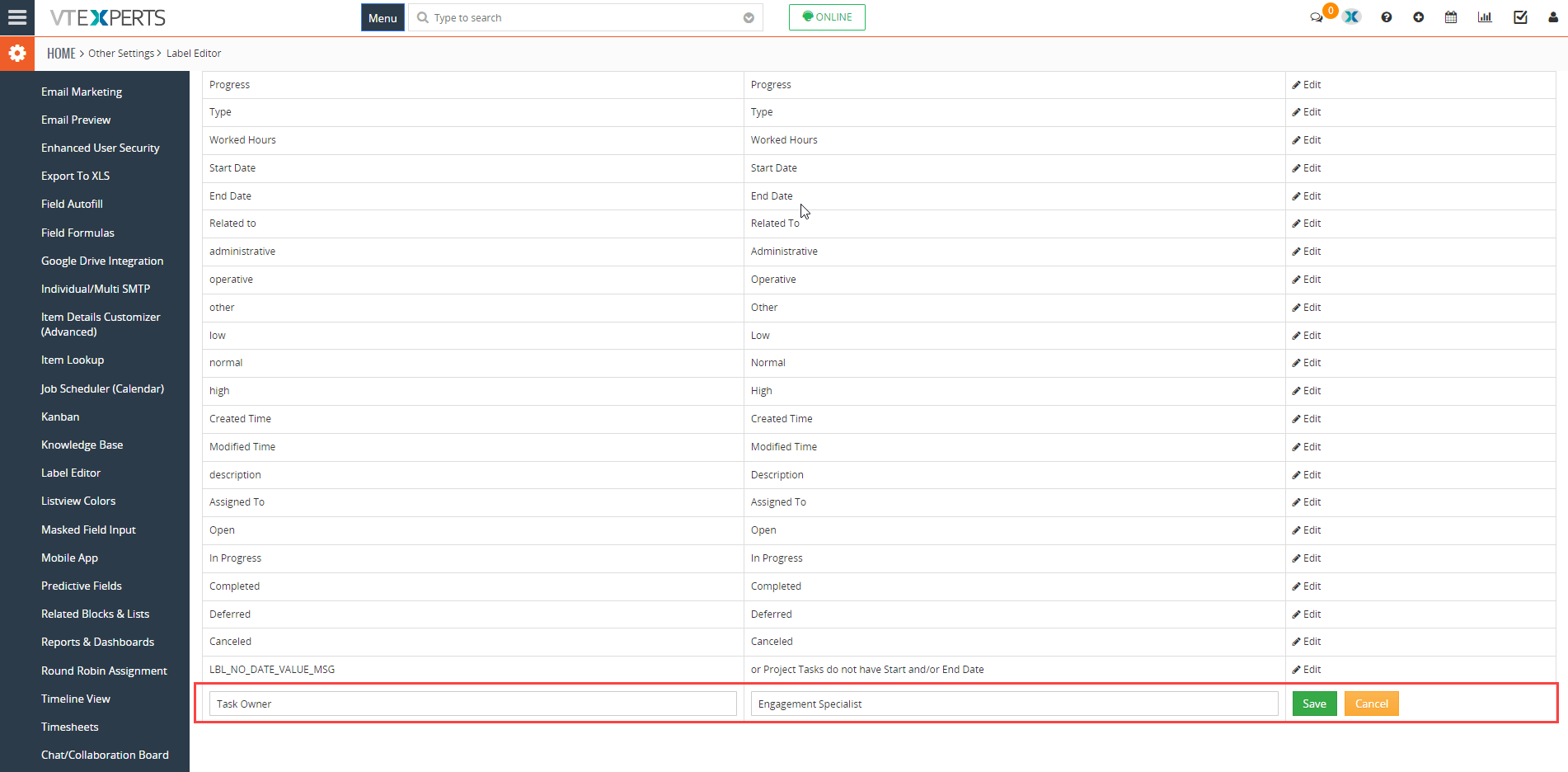
Task: Open the user profile icon
Action: coord(1553,17)
